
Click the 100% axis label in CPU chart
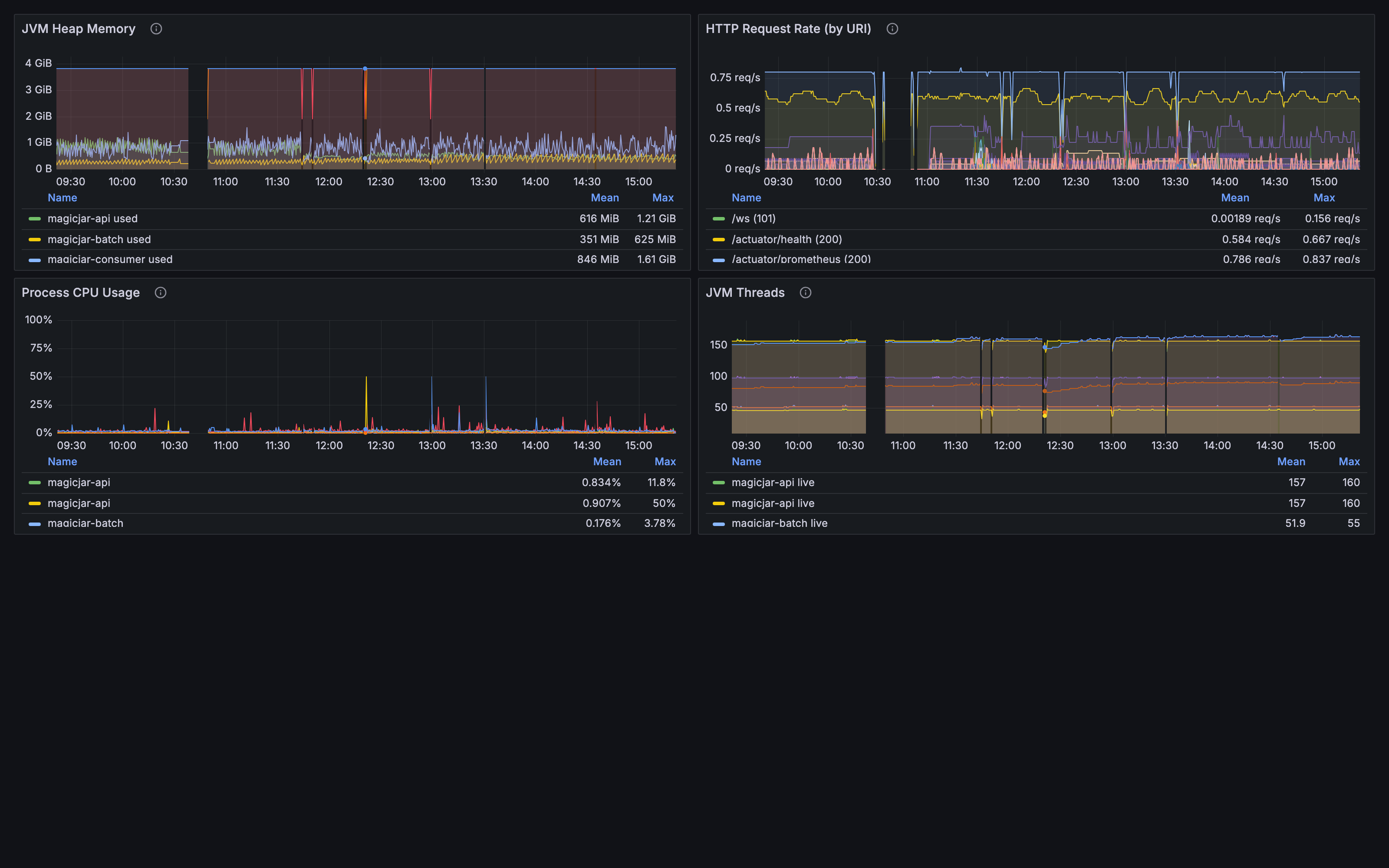[x=39, y=320]
